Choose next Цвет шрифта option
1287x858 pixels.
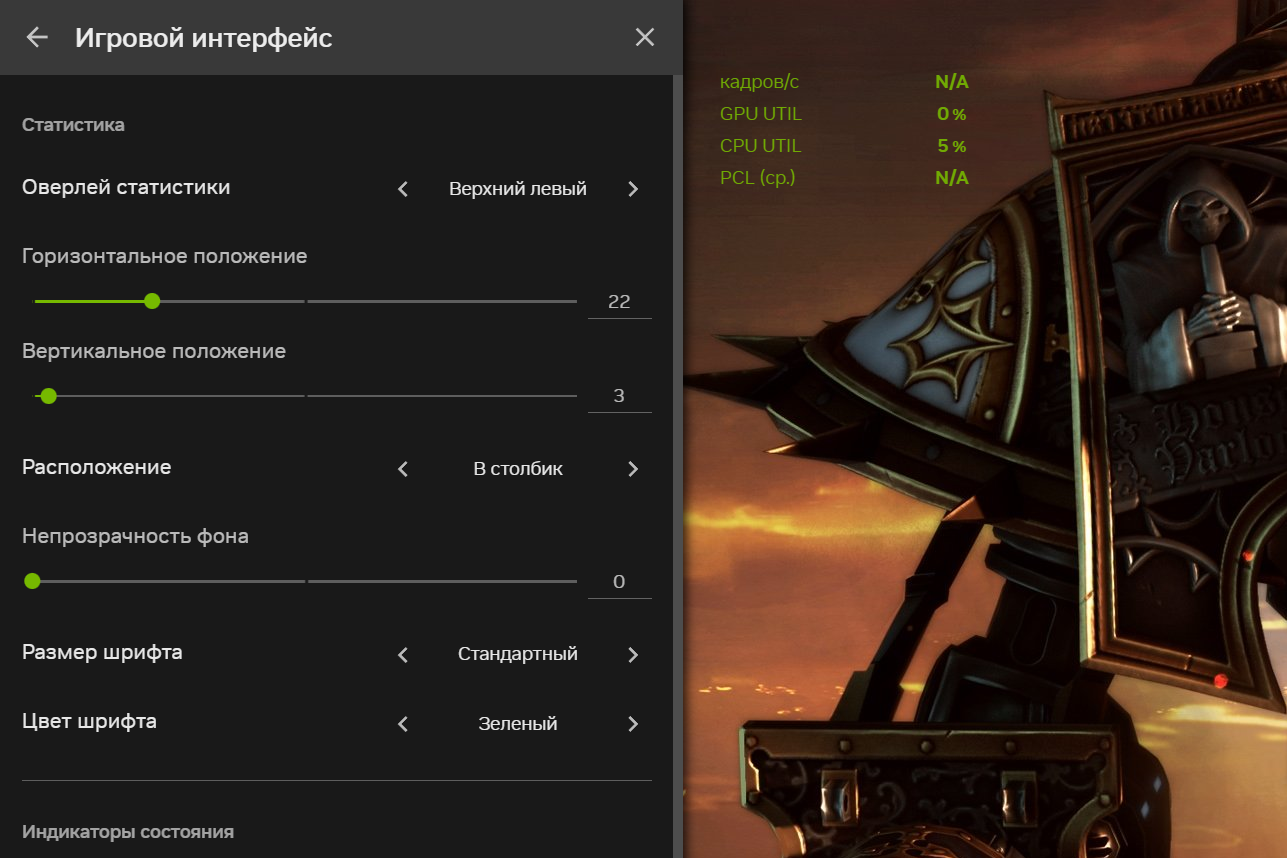pyautogui.click(x=633, y=724)
